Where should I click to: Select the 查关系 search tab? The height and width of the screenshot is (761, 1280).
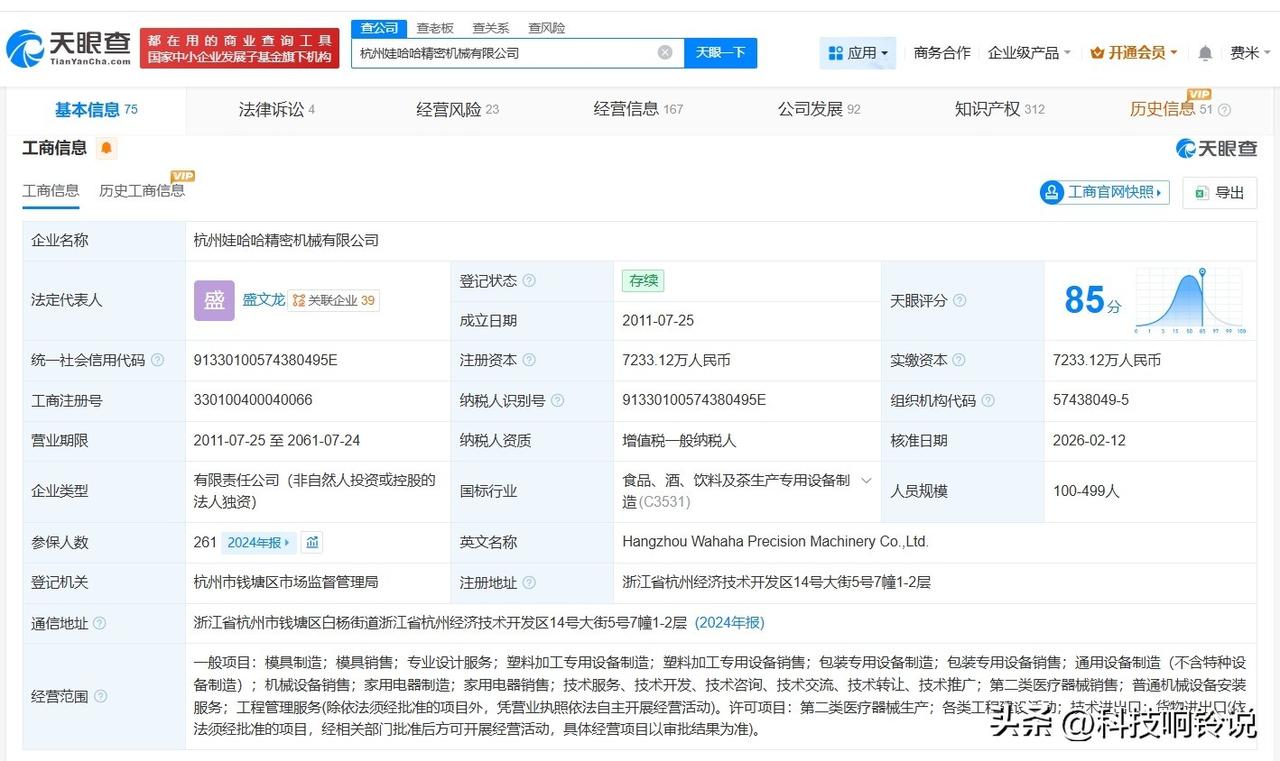click(x=491, y=28)
